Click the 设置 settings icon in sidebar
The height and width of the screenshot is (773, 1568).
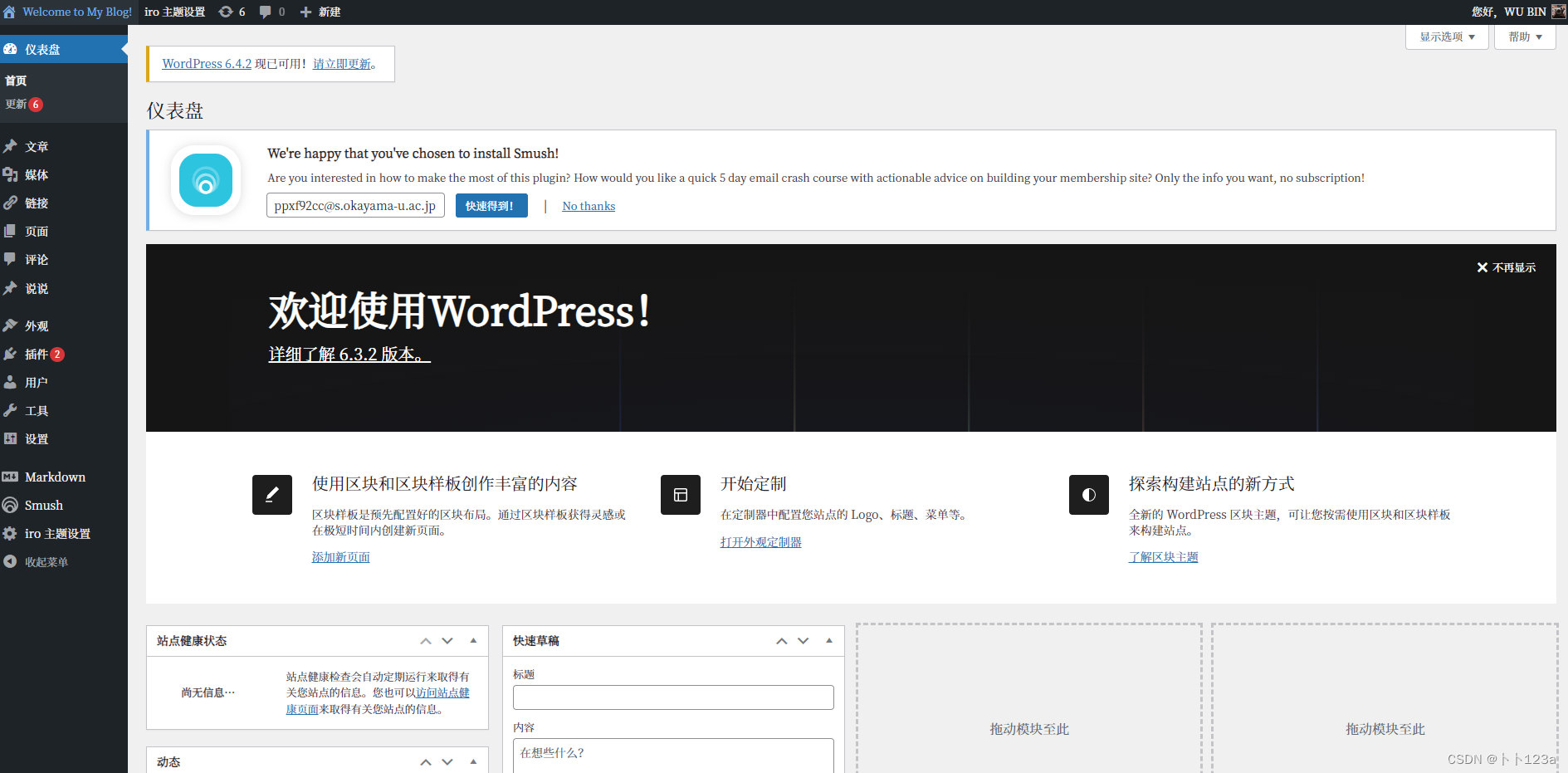[x=10, y=438]
